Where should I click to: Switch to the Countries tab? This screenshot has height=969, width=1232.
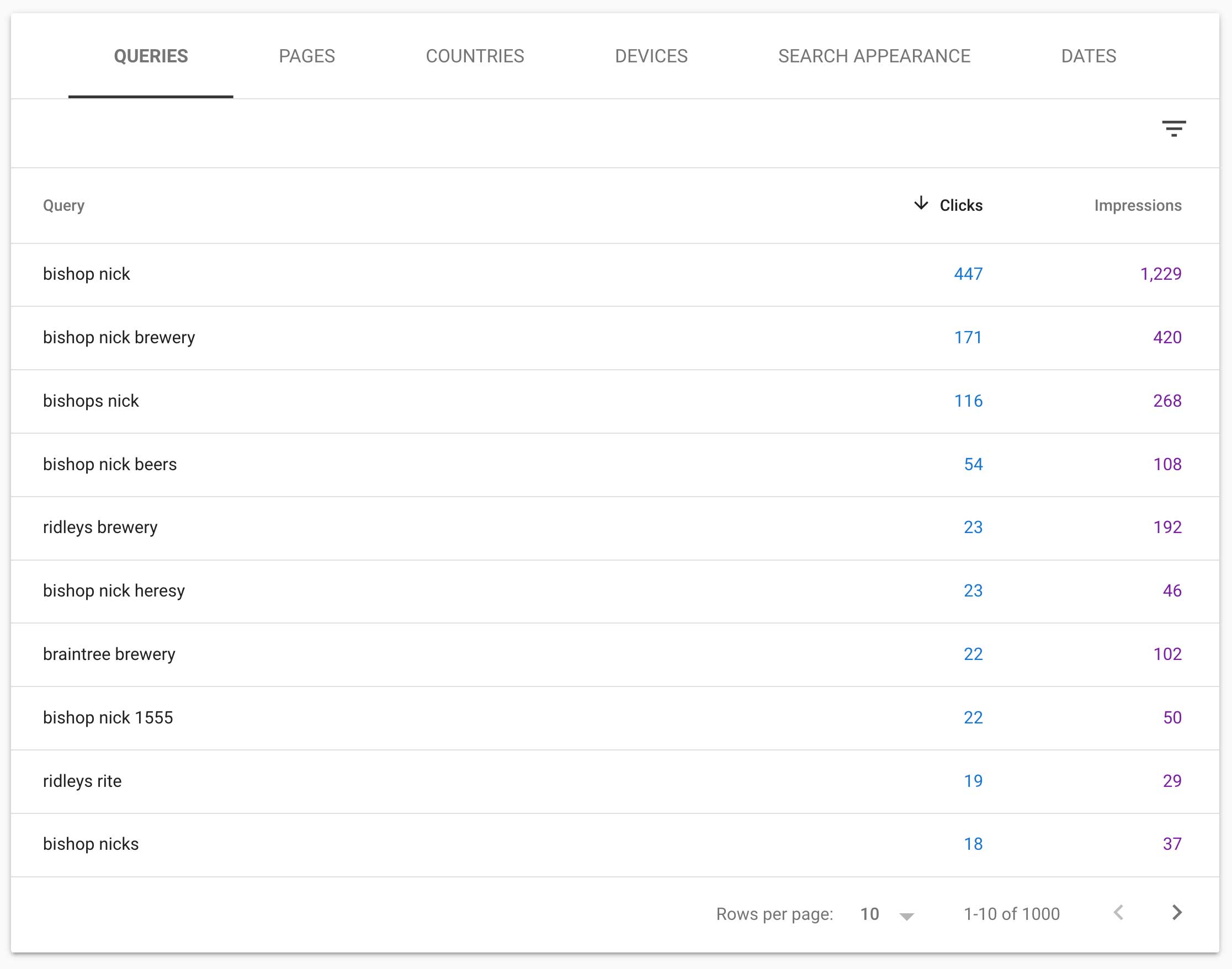click(x=475, y=56)
